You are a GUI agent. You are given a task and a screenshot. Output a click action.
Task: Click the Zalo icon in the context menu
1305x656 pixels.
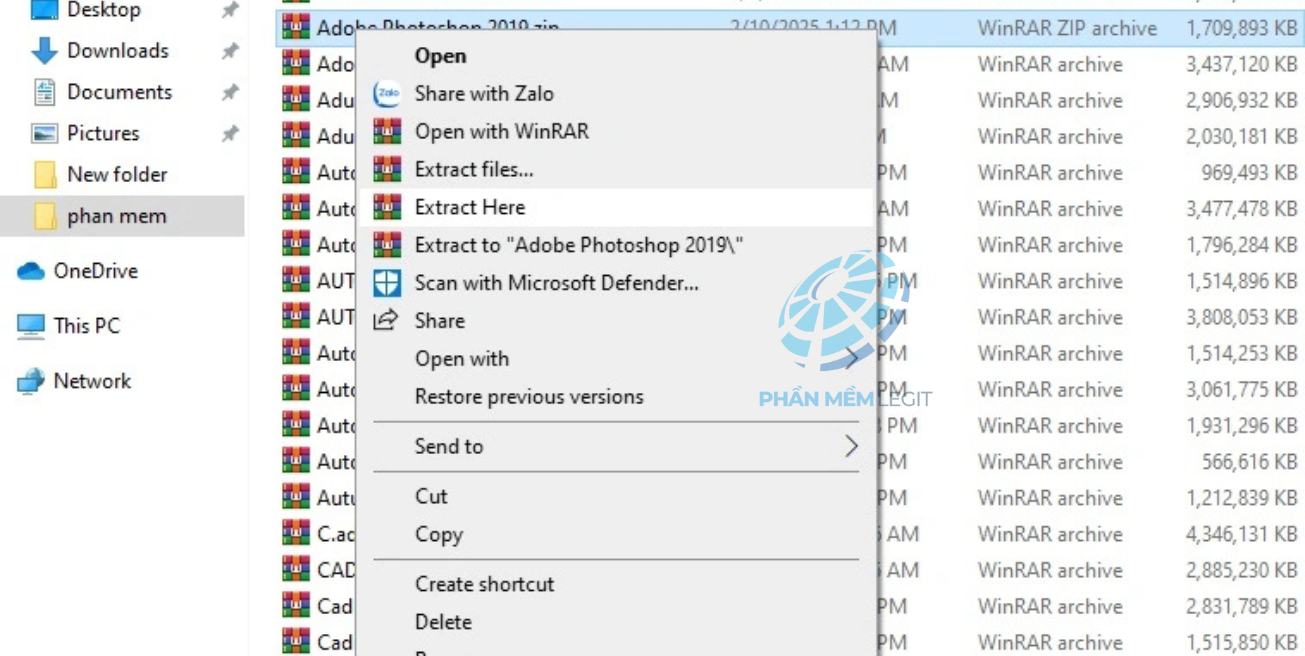(387, 94)
